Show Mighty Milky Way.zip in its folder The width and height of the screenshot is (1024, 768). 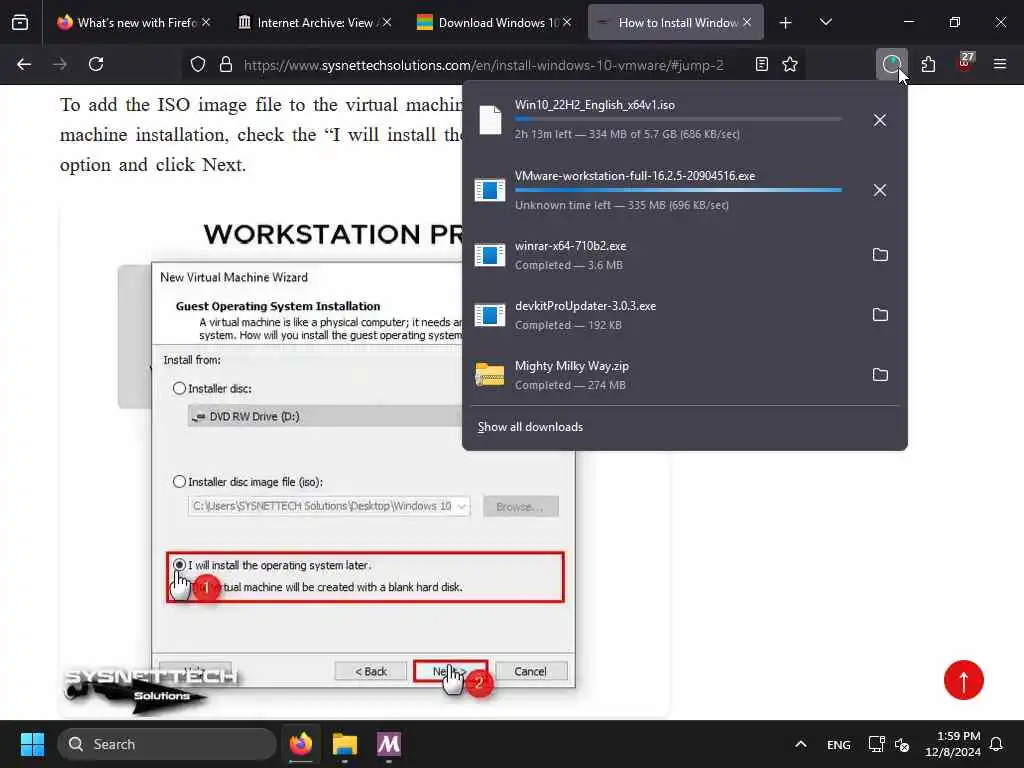(x=880, y=375)
